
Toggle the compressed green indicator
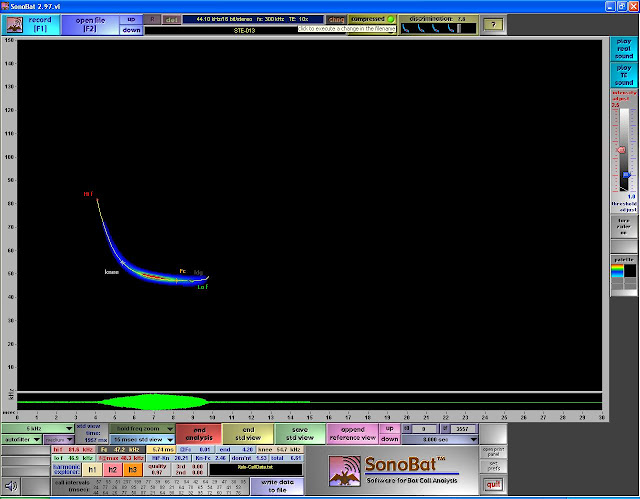pyautogui.click(x=391, y=19)
